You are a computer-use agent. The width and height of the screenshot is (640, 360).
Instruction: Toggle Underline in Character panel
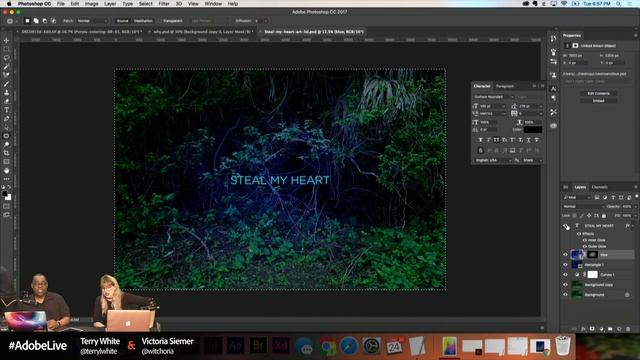point(529,140)
